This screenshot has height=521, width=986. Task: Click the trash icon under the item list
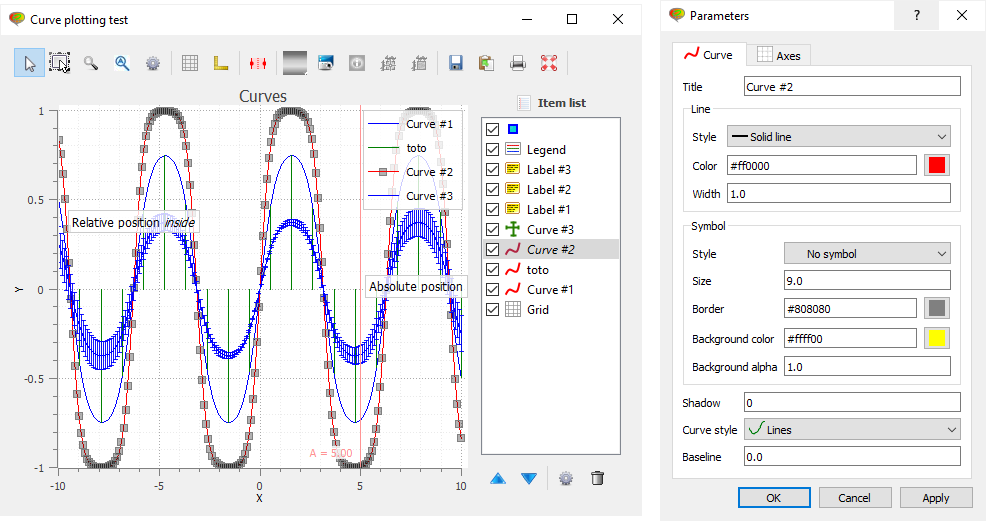click(597, 478)
